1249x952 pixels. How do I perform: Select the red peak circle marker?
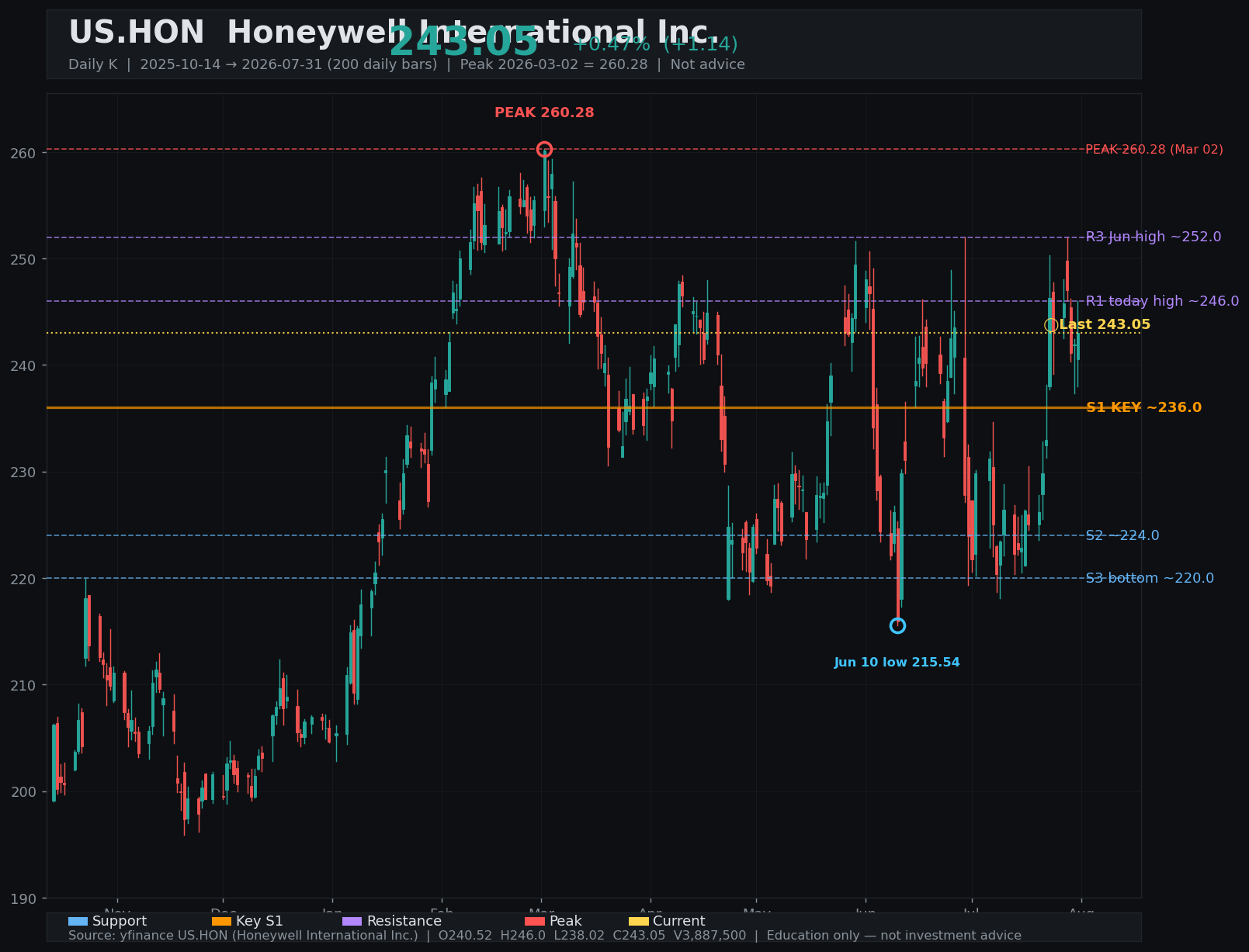tap(544, 149)
